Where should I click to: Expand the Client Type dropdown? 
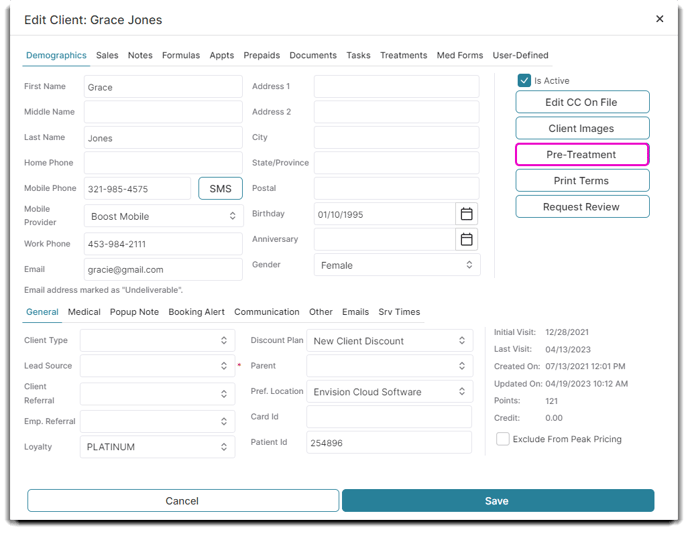(x=158, y=340)
